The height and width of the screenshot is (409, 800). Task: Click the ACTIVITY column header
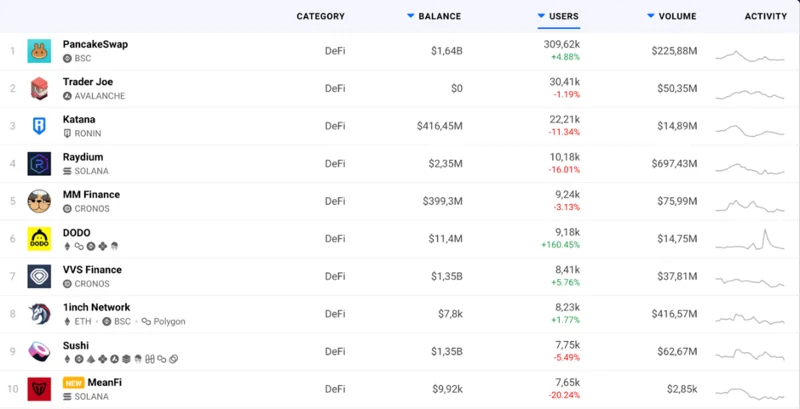click(766, 16)
